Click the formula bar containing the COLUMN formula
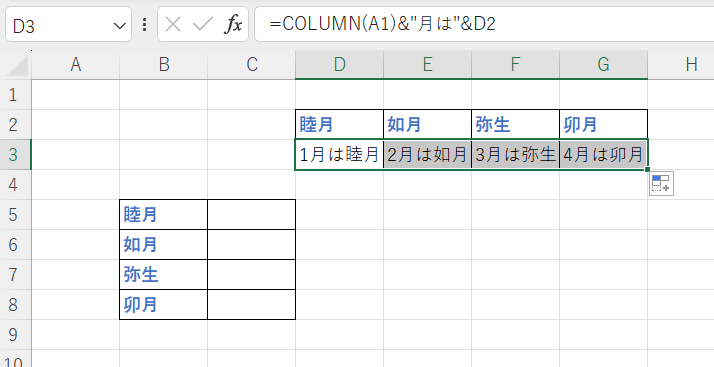This screenshot has width=714, height=367. tap(484, 24)
